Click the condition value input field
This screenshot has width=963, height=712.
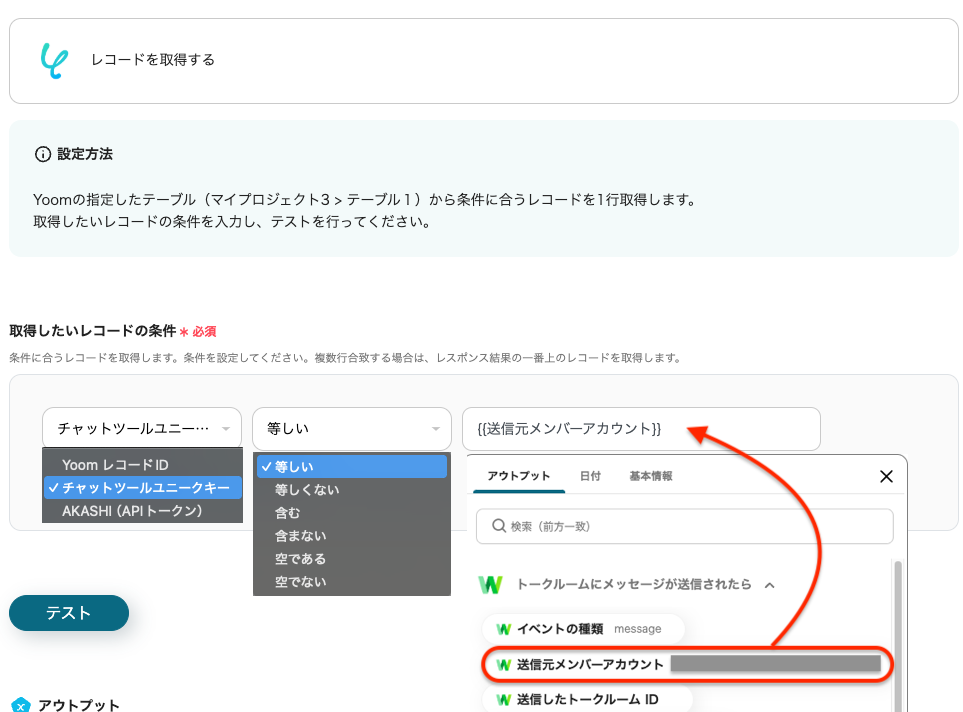tap(640, 429)
